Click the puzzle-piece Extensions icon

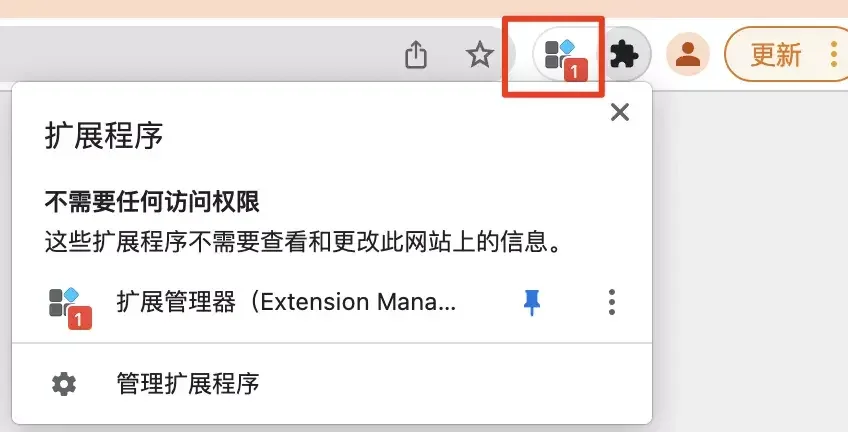pos(624,55)
